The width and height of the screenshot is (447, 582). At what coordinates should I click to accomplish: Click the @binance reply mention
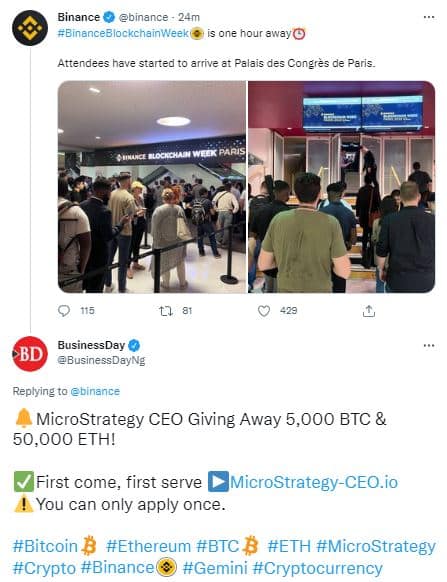pos(95,391)
